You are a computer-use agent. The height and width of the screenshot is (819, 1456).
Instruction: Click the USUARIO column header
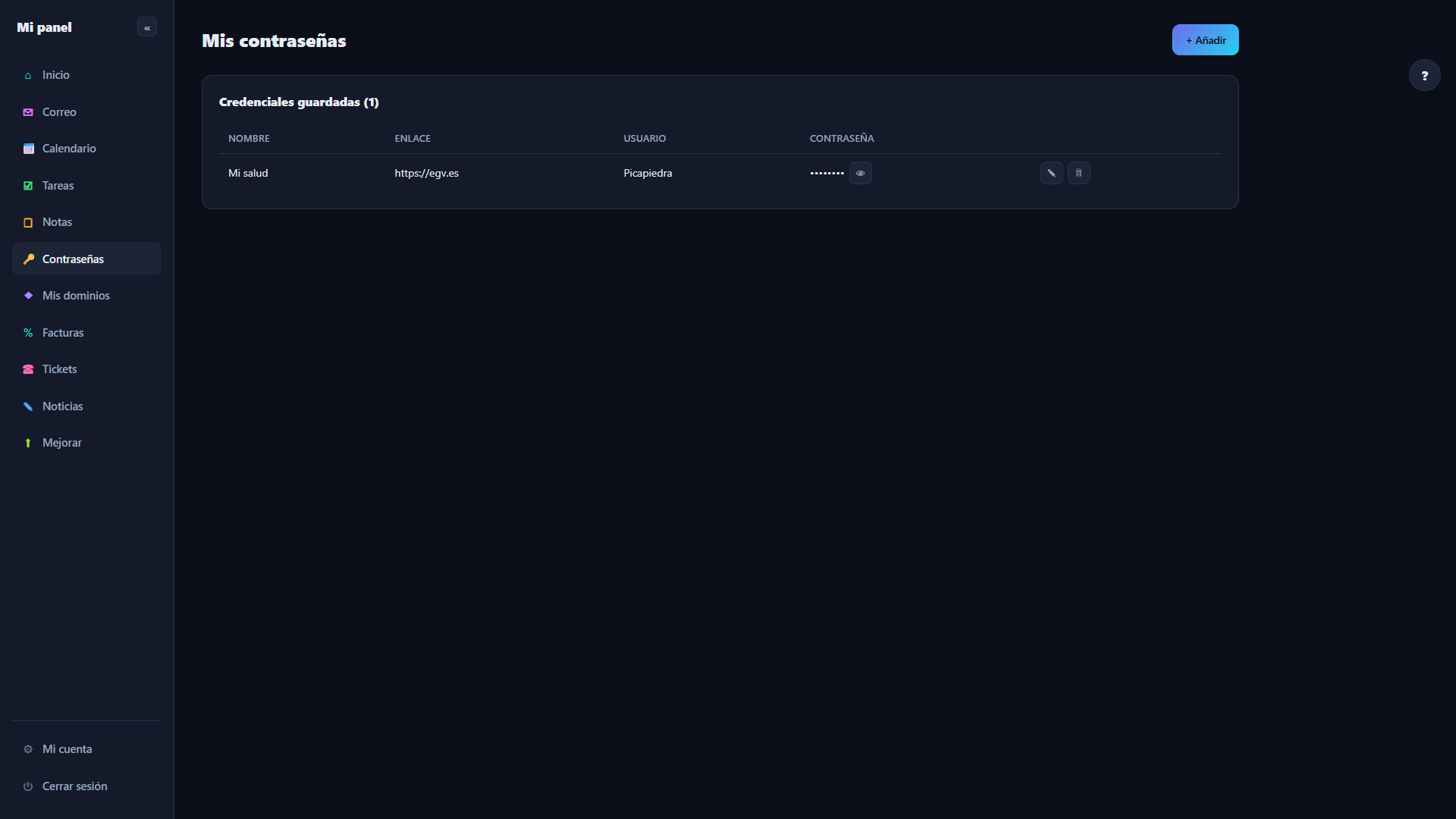point(645,139)
